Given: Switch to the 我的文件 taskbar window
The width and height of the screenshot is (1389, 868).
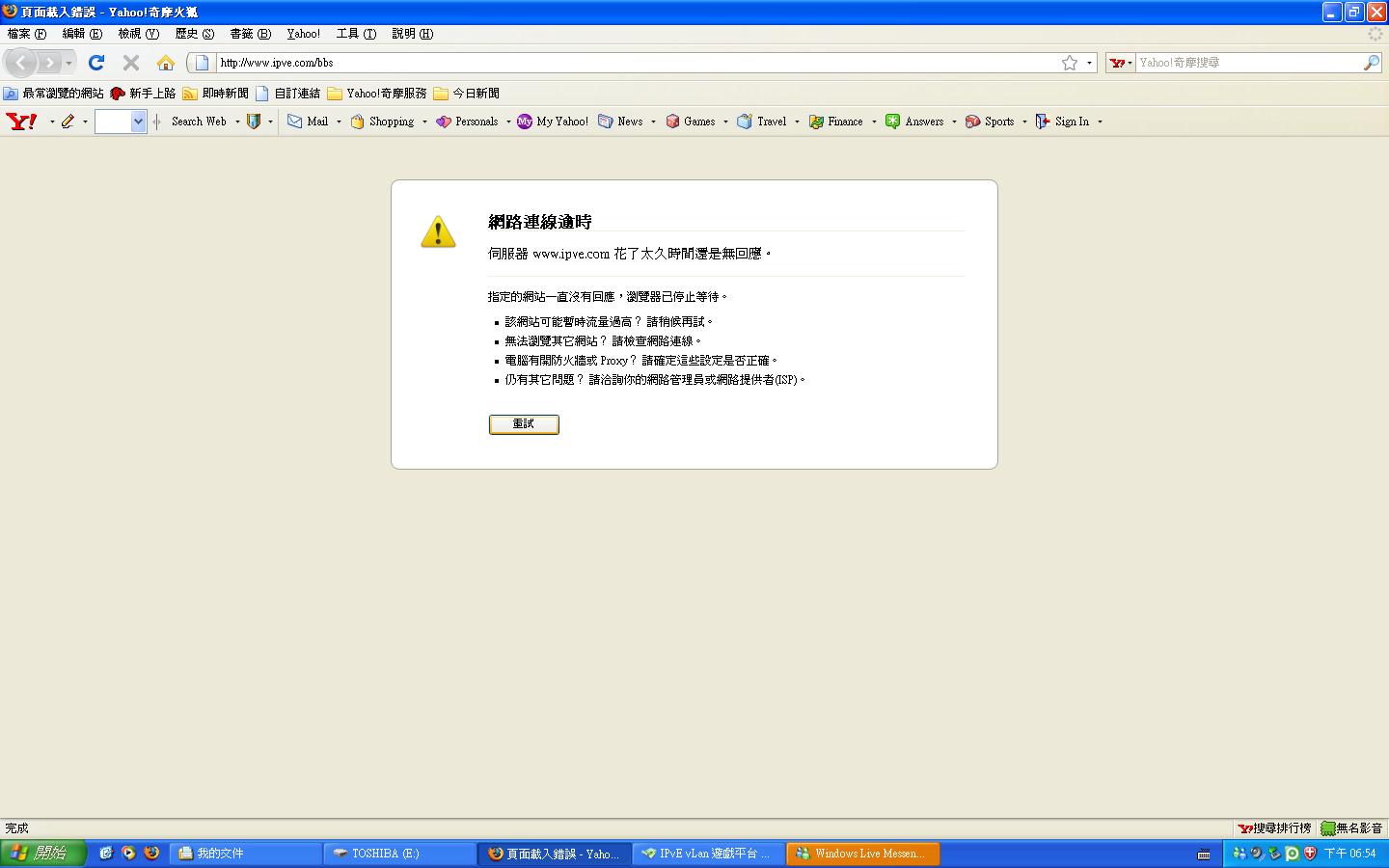Looking at the screenshot, I should 246,854.
